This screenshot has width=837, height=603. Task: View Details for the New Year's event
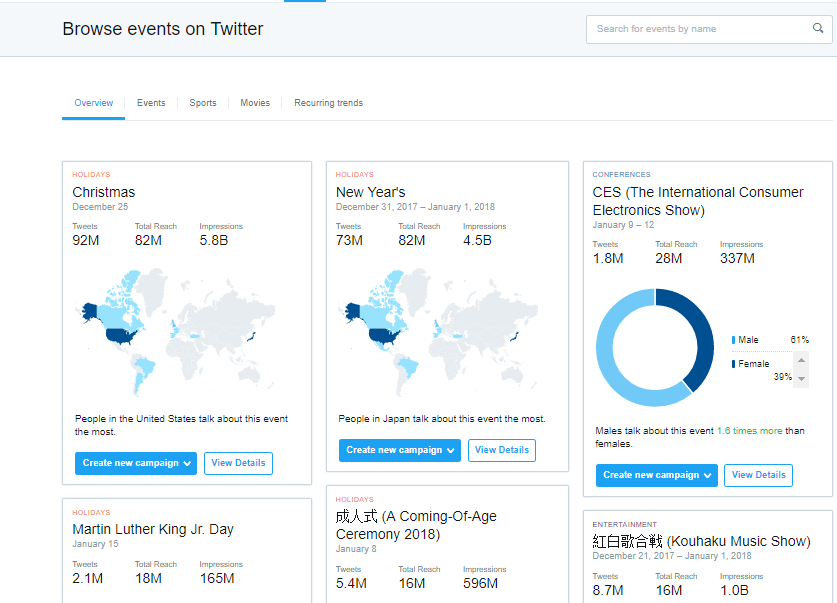pyautogui.click(x=502, y=450)
